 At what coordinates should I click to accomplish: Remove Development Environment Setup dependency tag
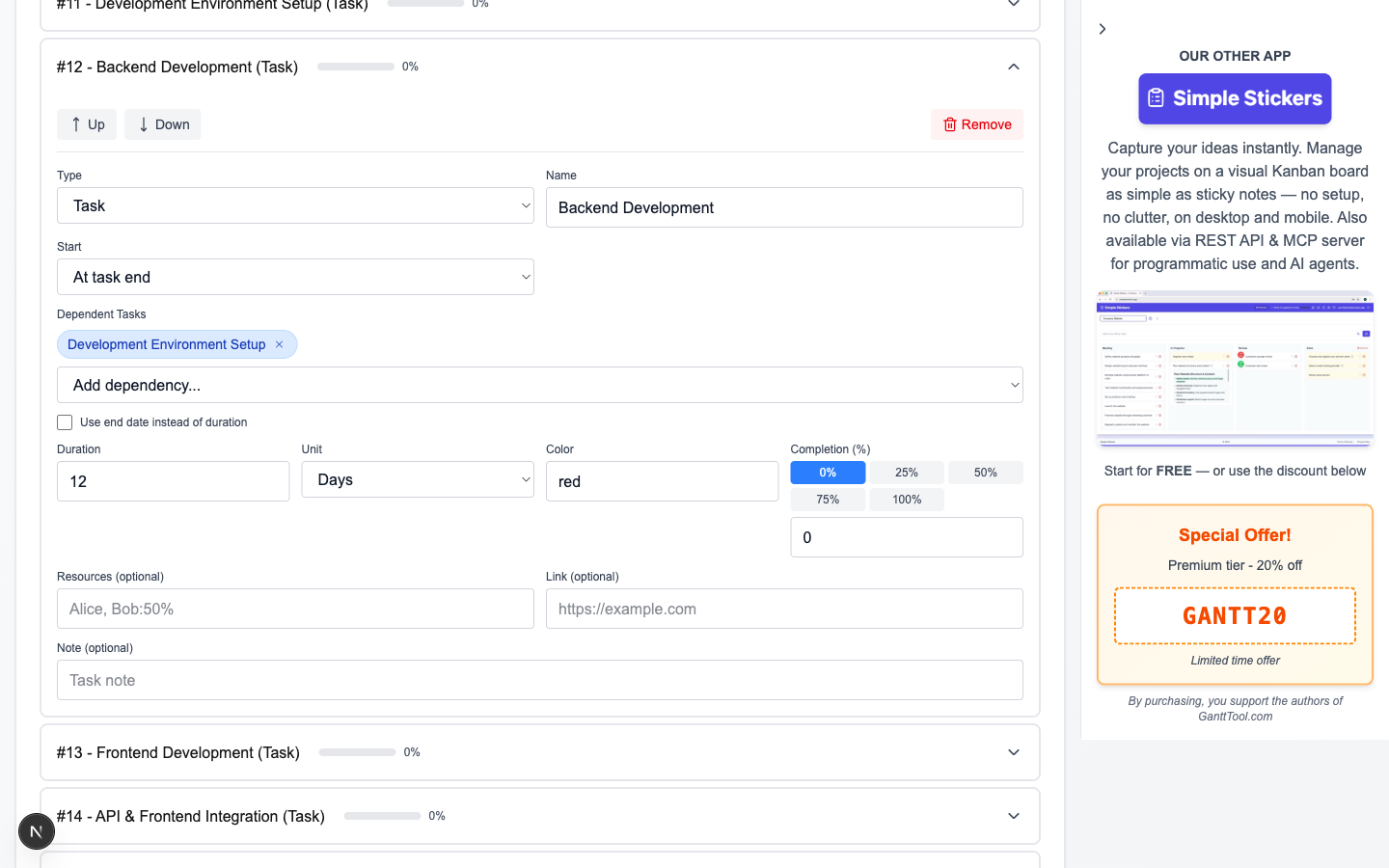click(x=280, y=344)
